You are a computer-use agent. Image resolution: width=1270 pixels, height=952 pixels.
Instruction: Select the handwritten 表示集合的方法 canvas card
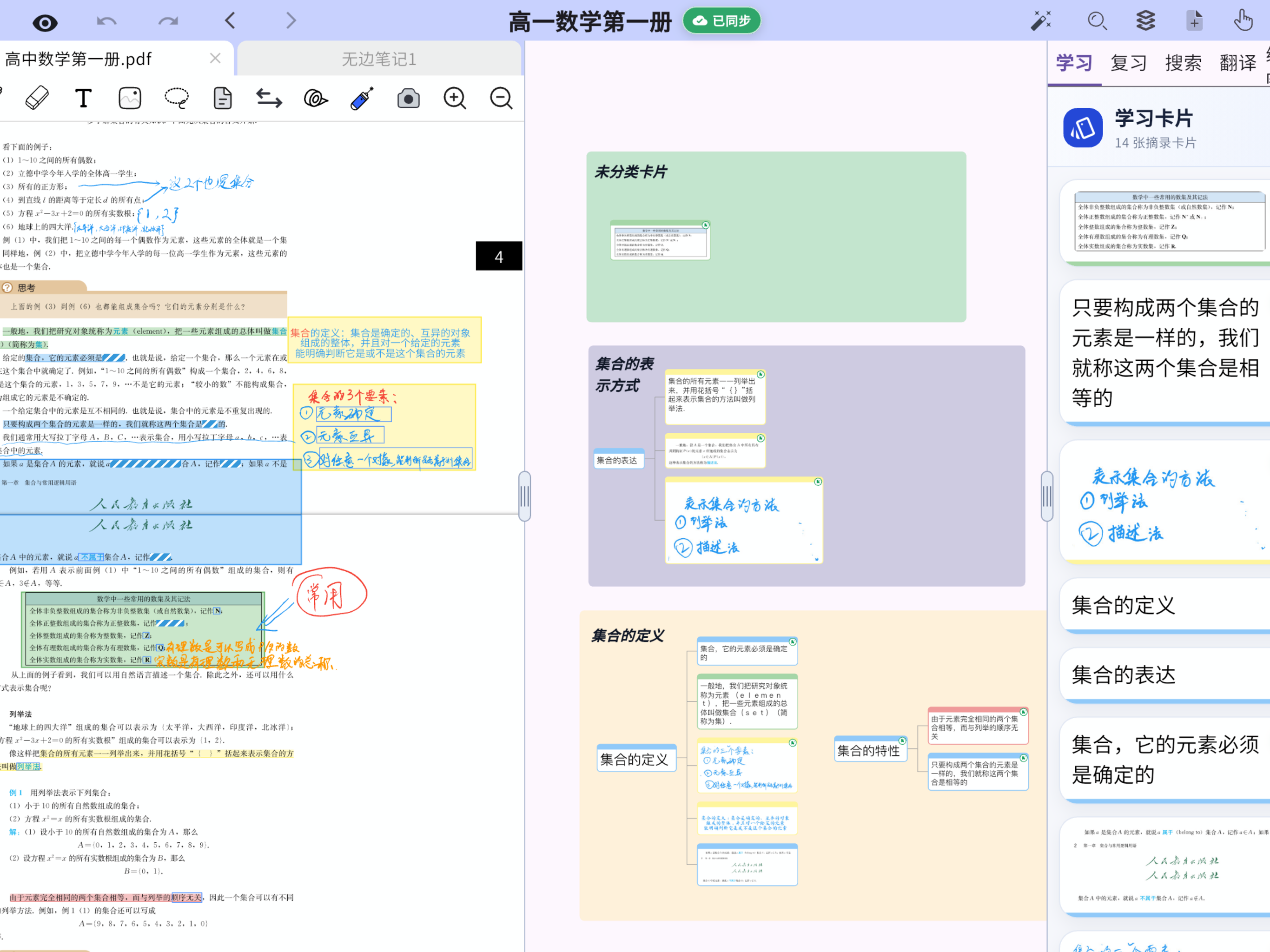click(743, 520)
